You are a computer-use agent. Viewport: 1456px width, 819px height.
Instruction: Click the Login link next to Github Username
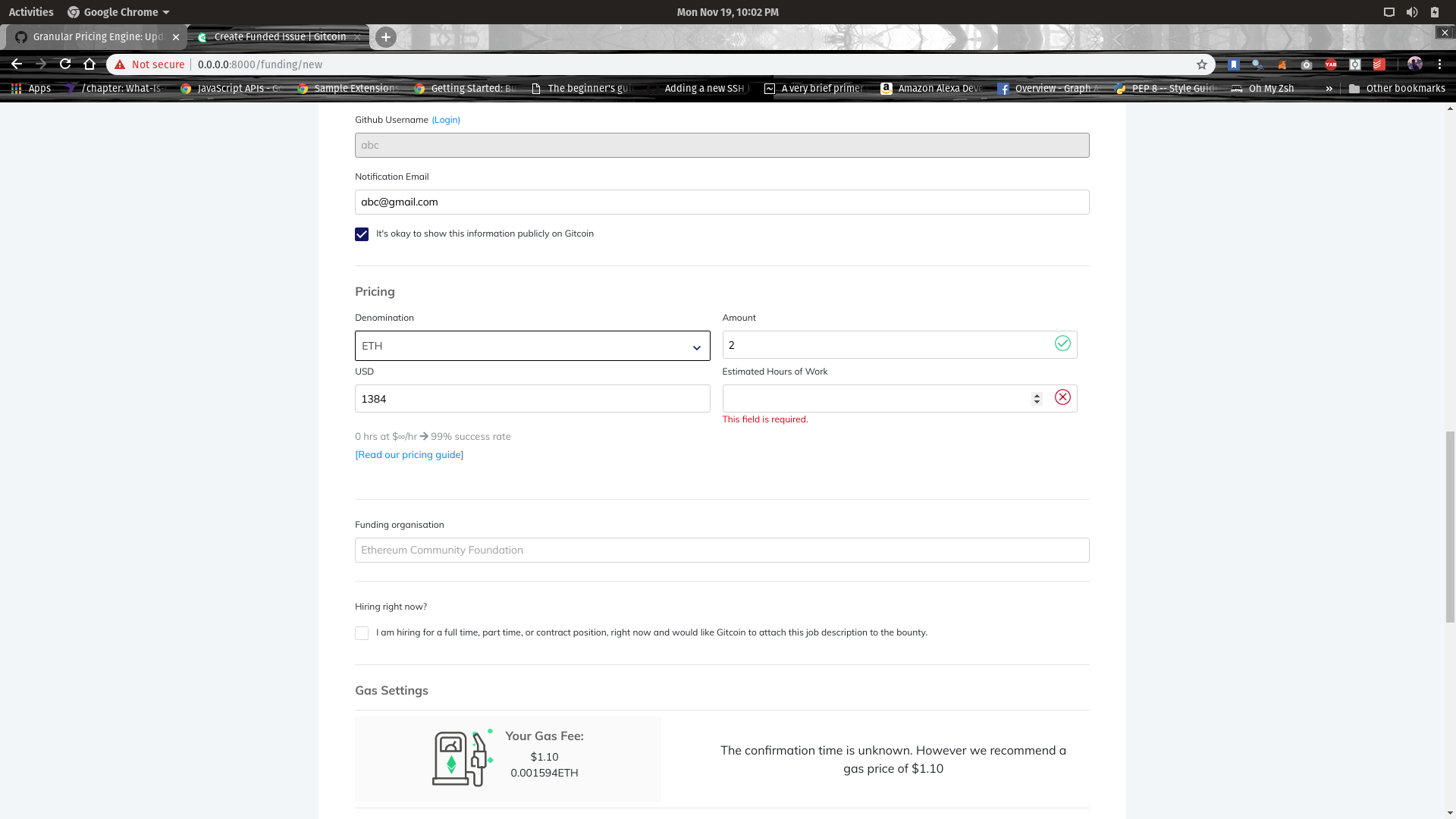[446, 119]
